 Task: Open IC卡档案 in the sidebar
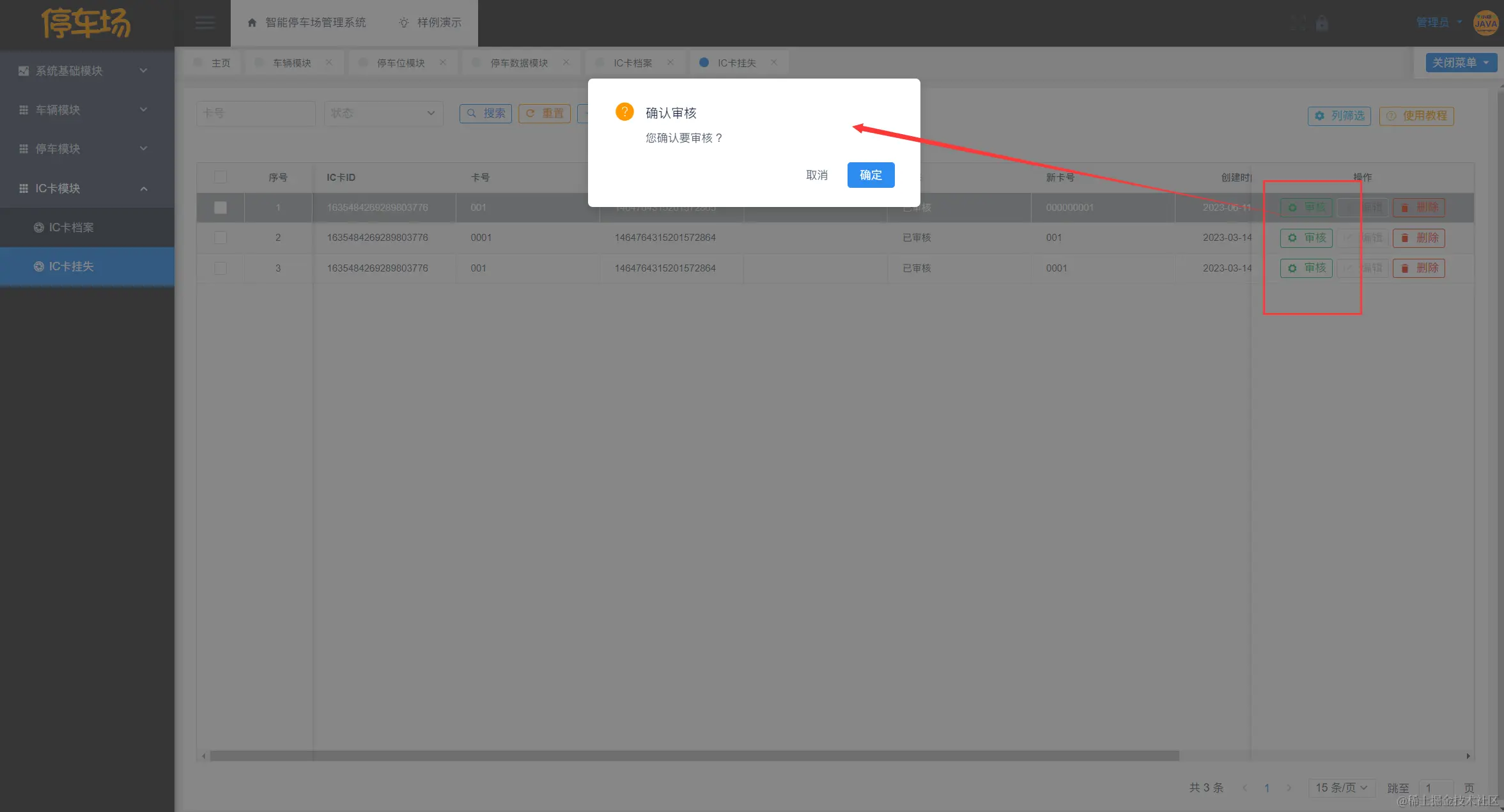[x=72, y=227]
